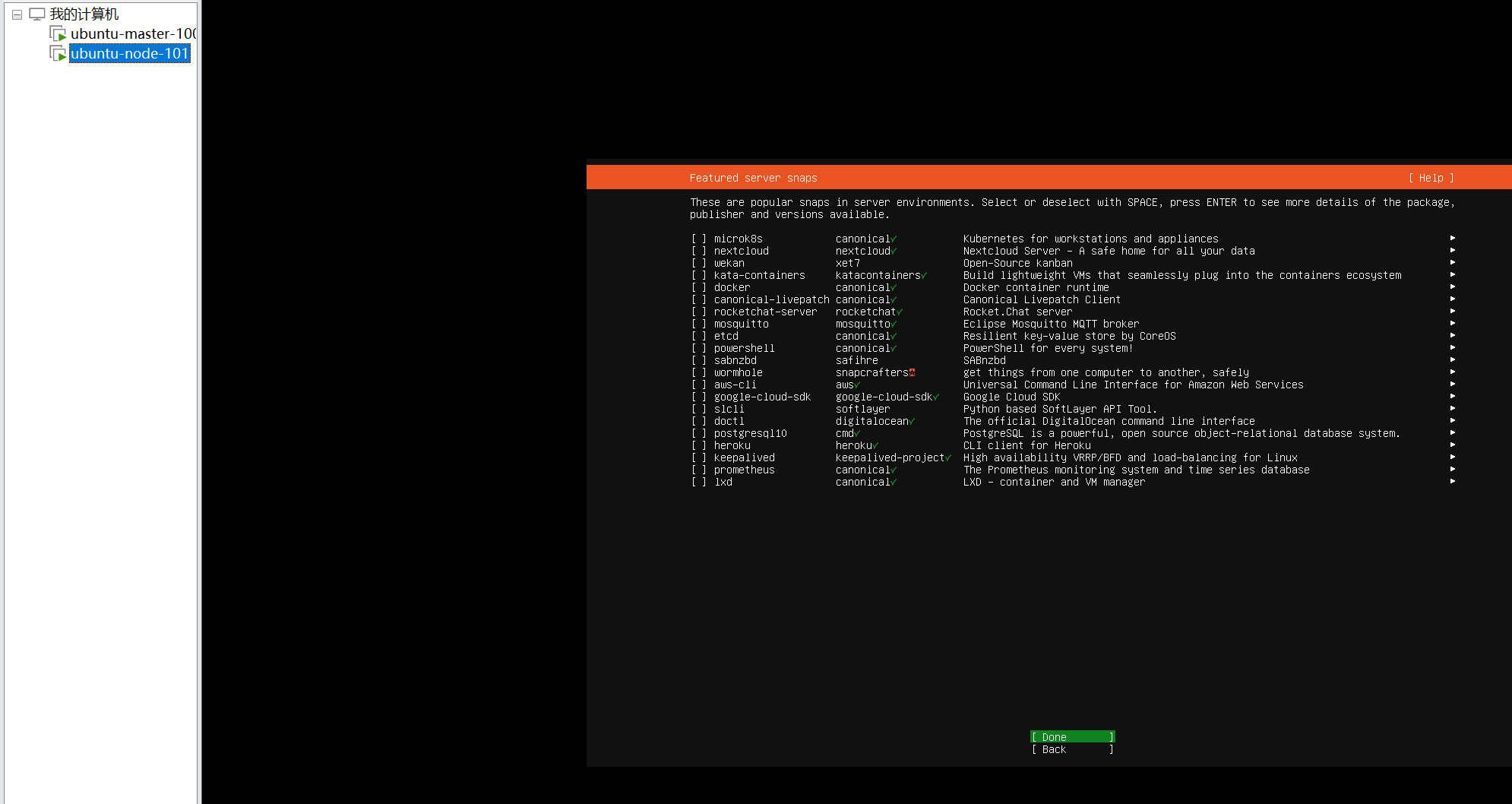Toggle the docker snap checkbox
Viewport: 1512px width, 804px height.
(699, 287)
